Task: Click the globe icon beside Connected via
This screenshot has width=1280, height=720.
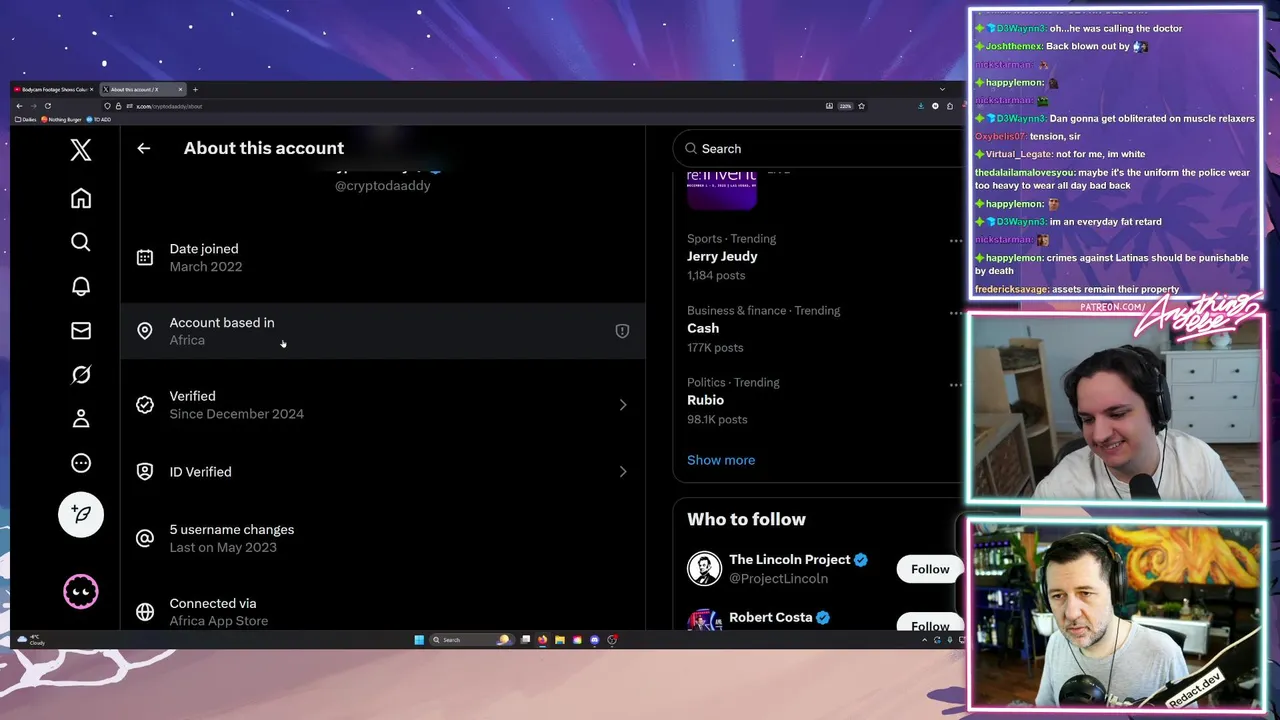Action: (x=145, y=612)
